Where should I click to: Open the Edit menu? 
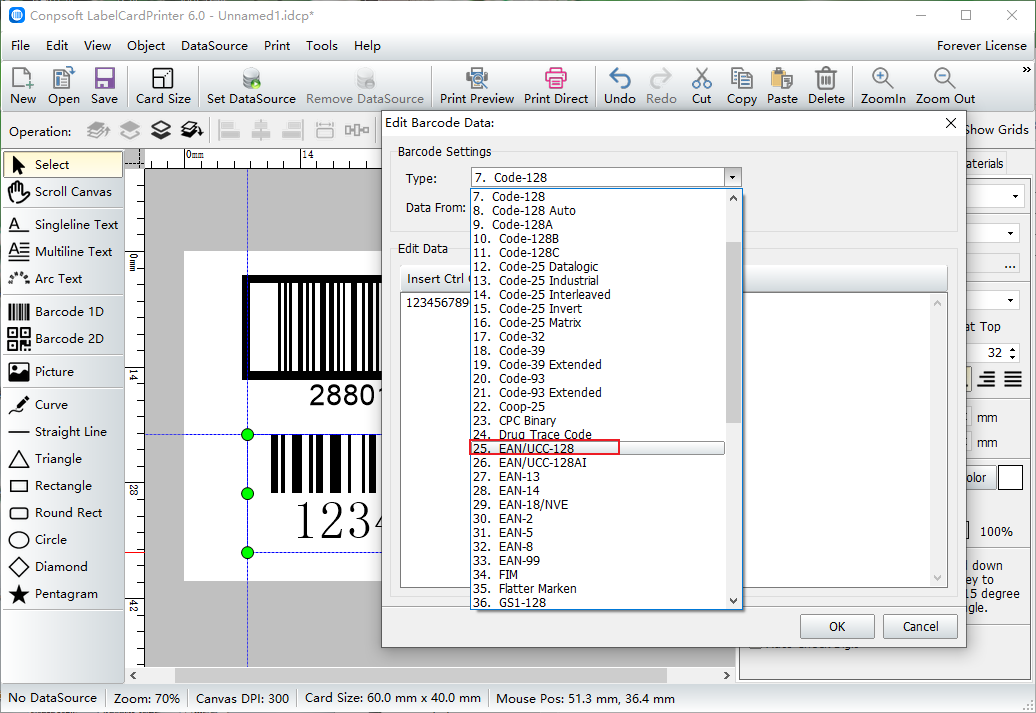pos(57,46)
